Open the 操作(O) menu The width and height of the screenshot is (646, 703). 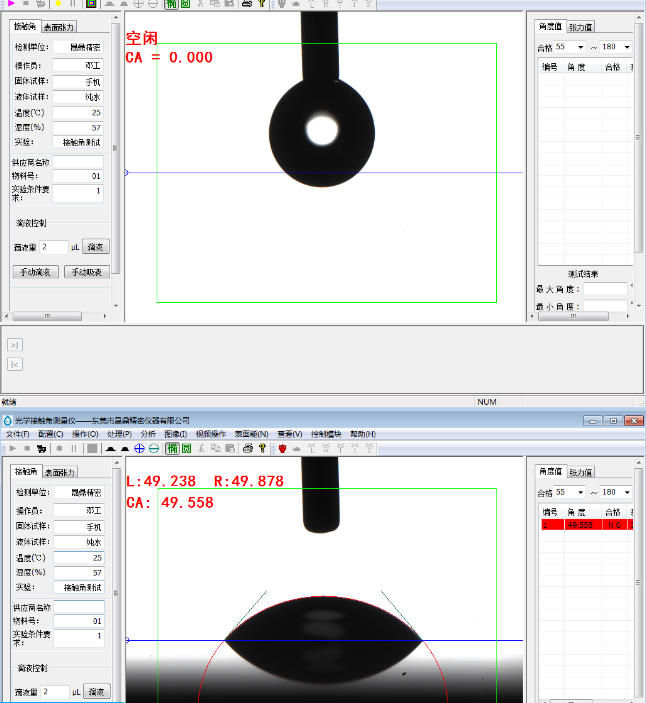click(85, 434)
